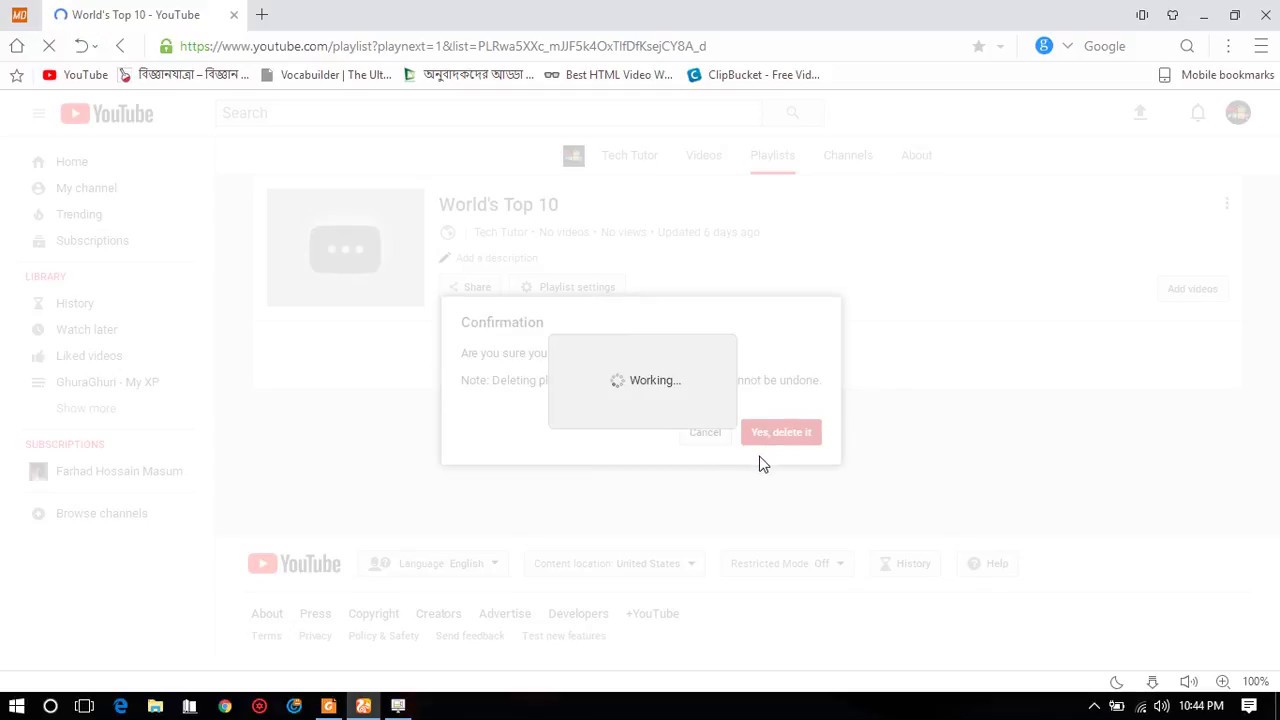This screenshot has height=720, width=1280.
Task: Expand the Content location dropdown
Action: (613, 563)
